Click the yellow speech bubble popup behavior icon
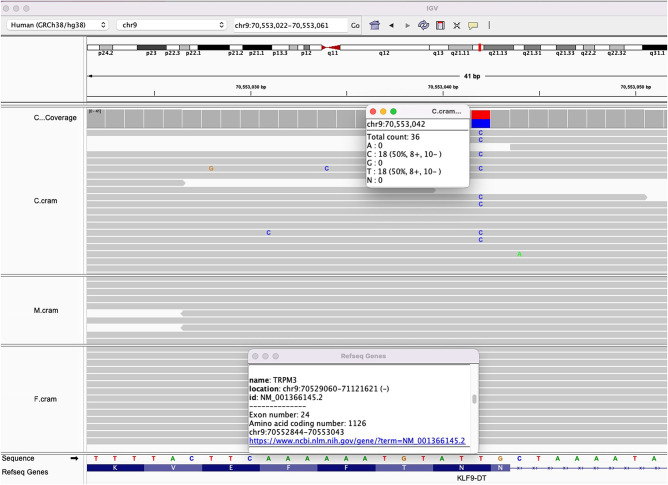This screenshot has width=668, height=485. point(473,23)
